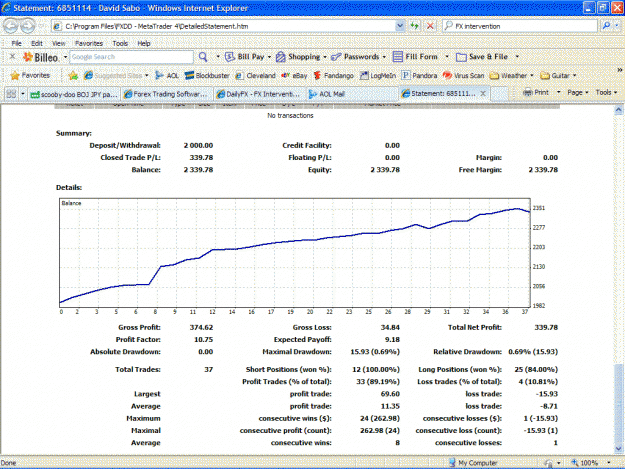
Task: Go back with the browser Back arrow
Action: point(11,26)
